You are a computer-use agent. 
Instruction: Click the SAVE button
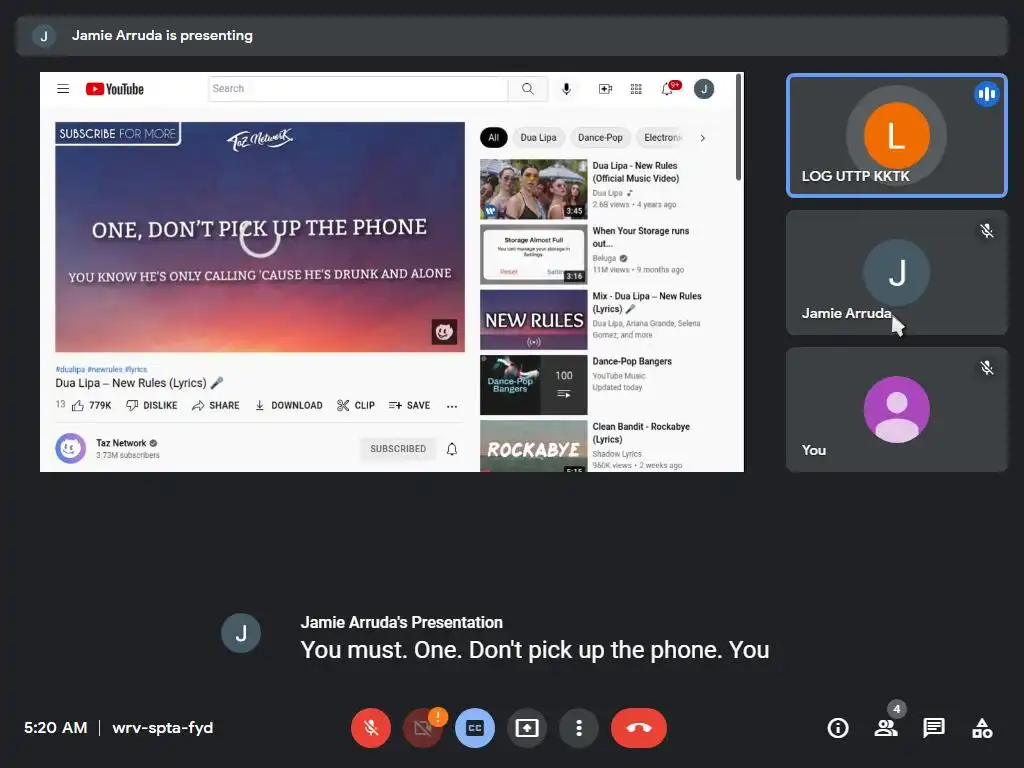pos(409,406)
